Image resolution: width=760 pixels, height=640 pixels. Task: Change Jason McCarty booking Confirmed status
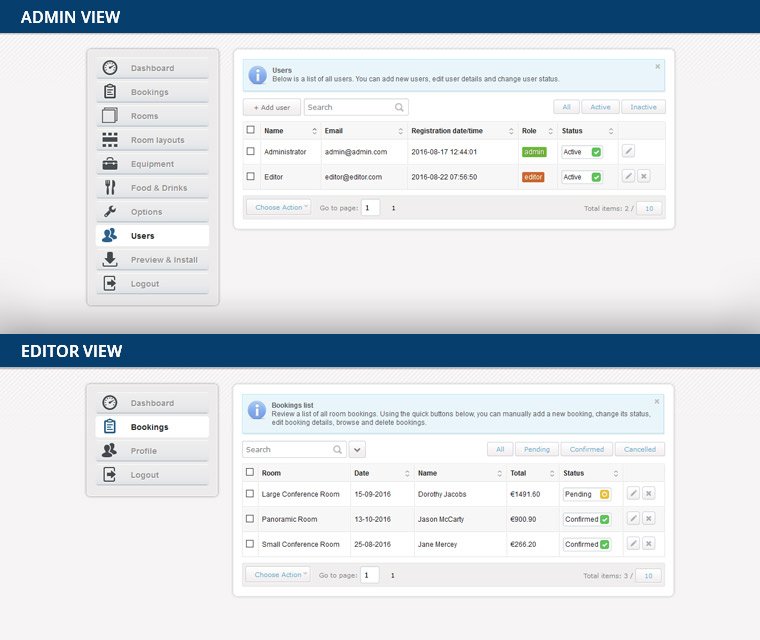click(x=587, y=519)
